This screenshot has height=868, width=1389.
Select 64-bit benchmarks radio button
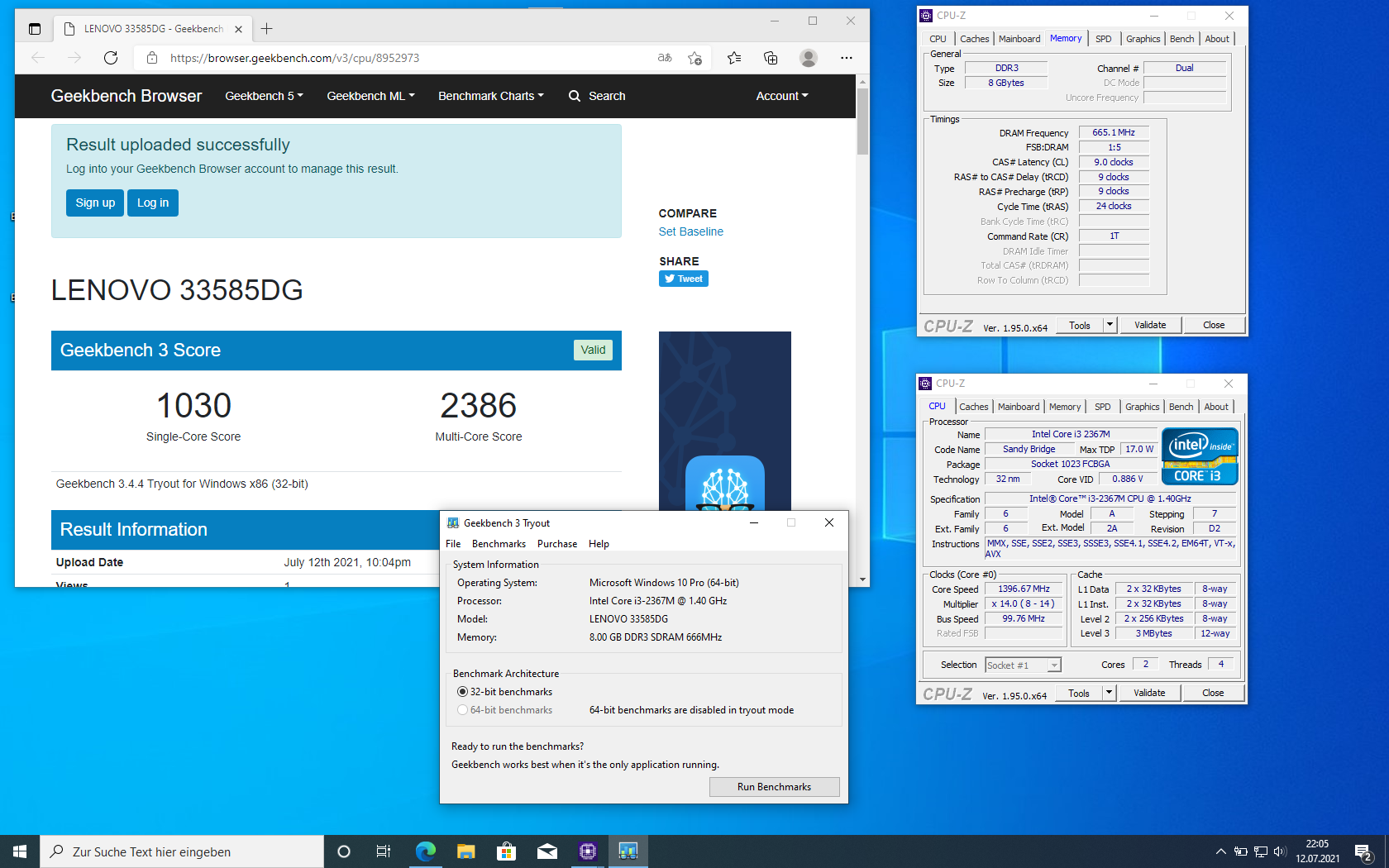pos(462,710)
